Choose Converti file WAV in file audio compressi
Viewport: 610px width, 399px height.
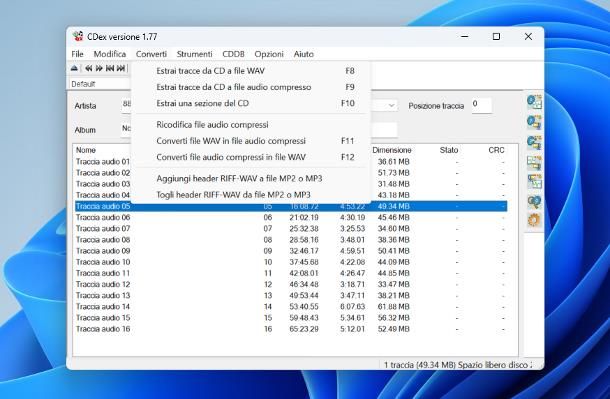(251, 141)
